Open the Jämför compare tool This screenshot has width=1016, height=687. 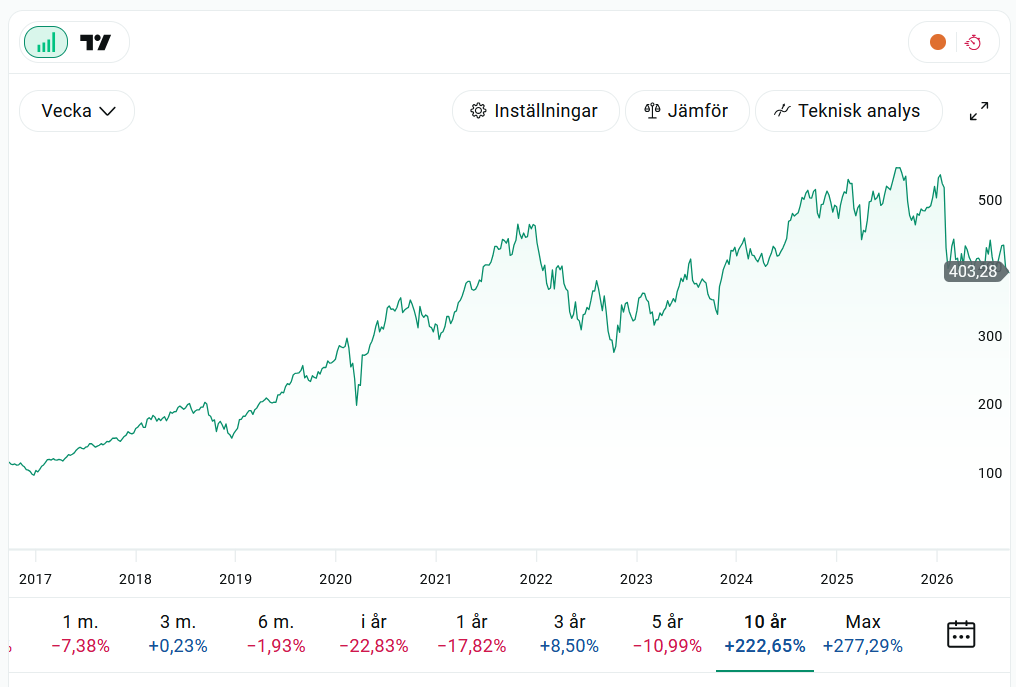click(687, 111)
